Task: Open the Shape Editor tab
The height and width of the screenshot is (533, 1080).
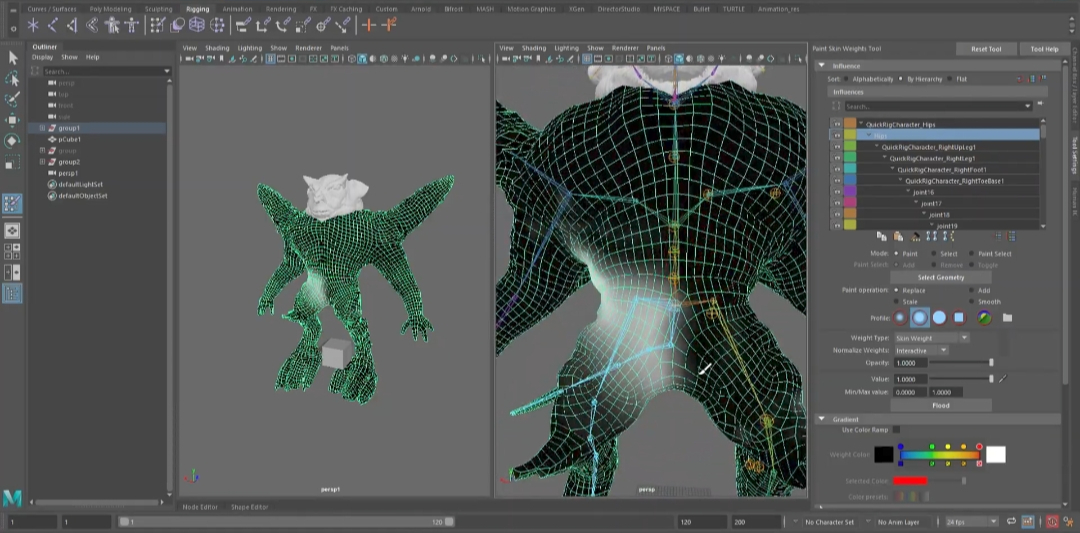Action: click(x=249, y=507)
